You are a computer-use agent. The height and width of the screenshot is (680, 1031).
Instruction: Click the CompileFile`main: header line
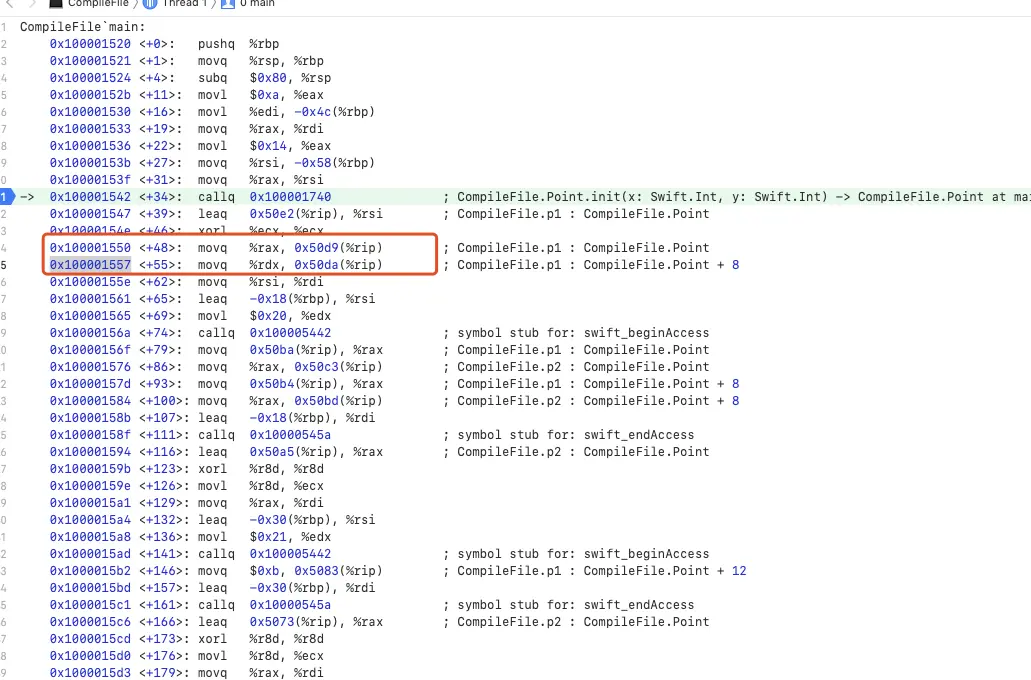(83, 27)
